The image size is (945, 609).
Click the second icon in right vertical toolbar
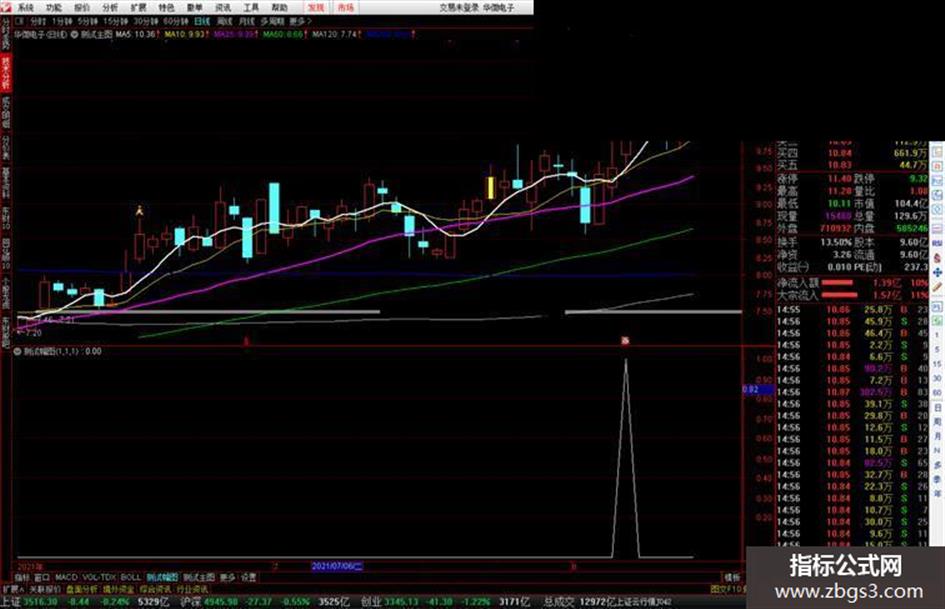pos(937,165)
